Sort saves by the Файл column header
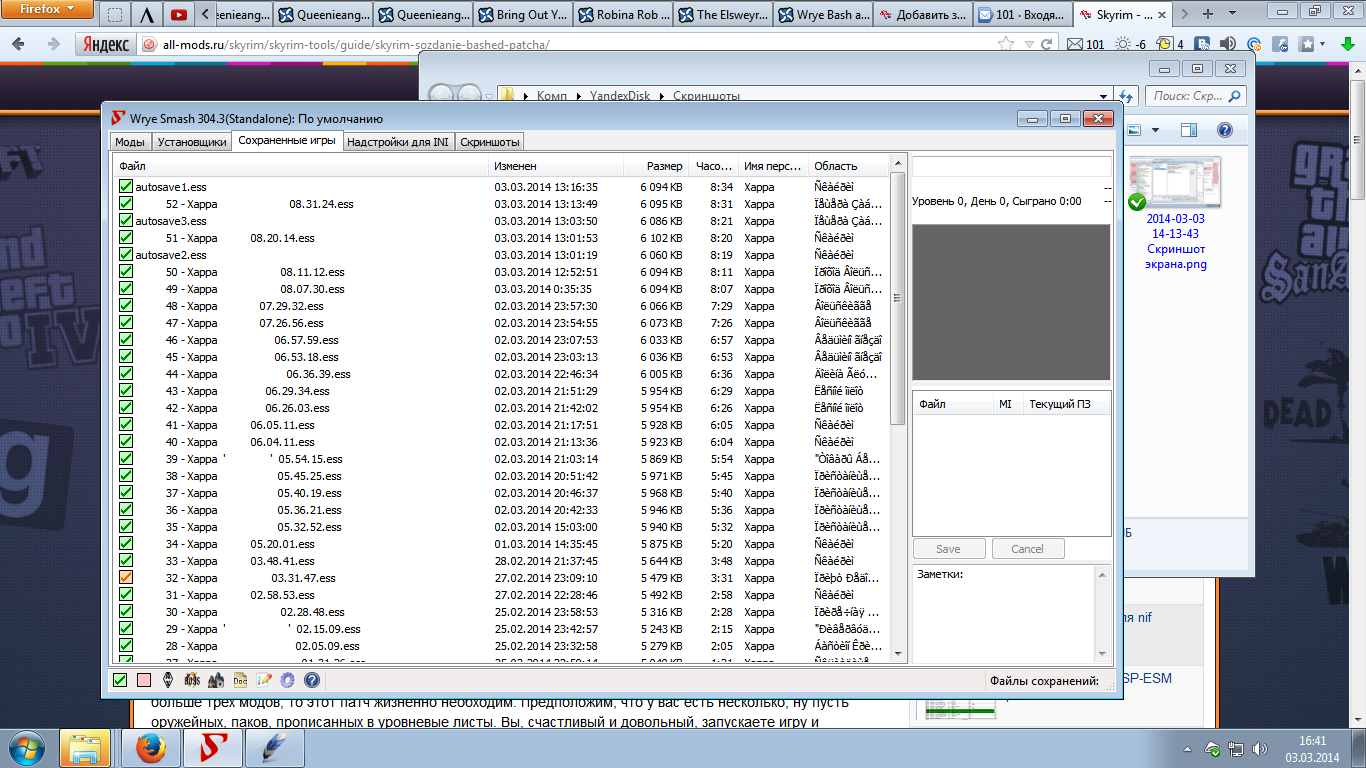1366x768 pixels. (302, 166)
